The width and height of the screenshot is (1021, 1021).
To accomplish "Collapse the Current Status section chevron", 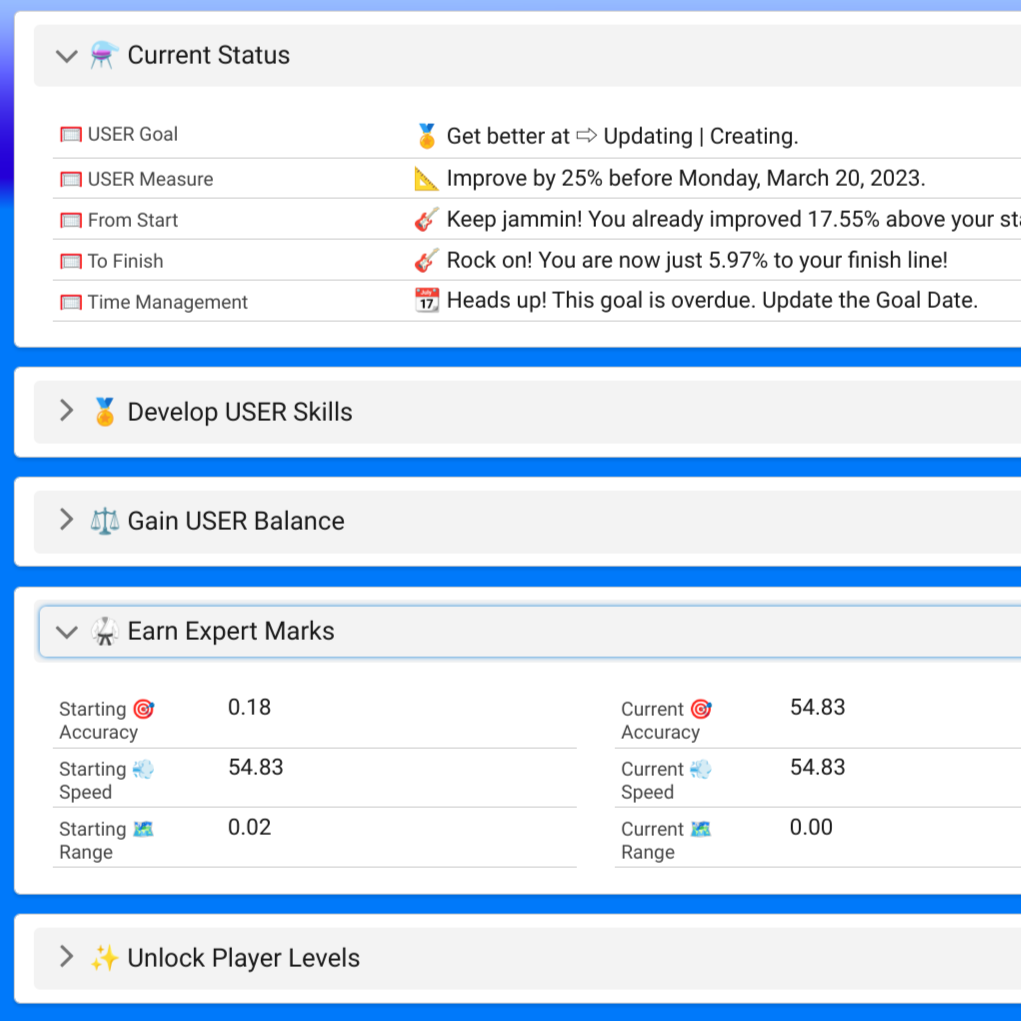I will pyautogui.click(x=66, y=56).
